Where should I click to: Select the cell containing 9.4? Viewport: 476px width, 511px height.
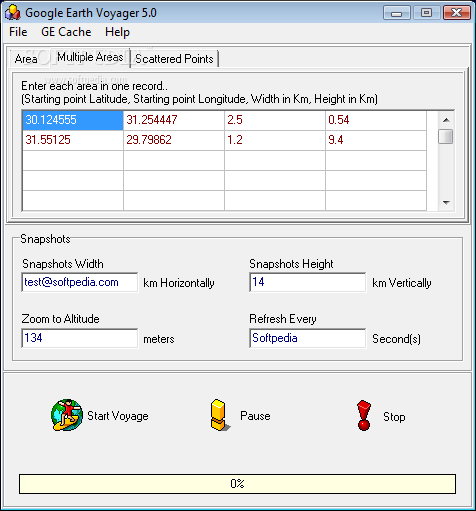[x=376, y=140]
